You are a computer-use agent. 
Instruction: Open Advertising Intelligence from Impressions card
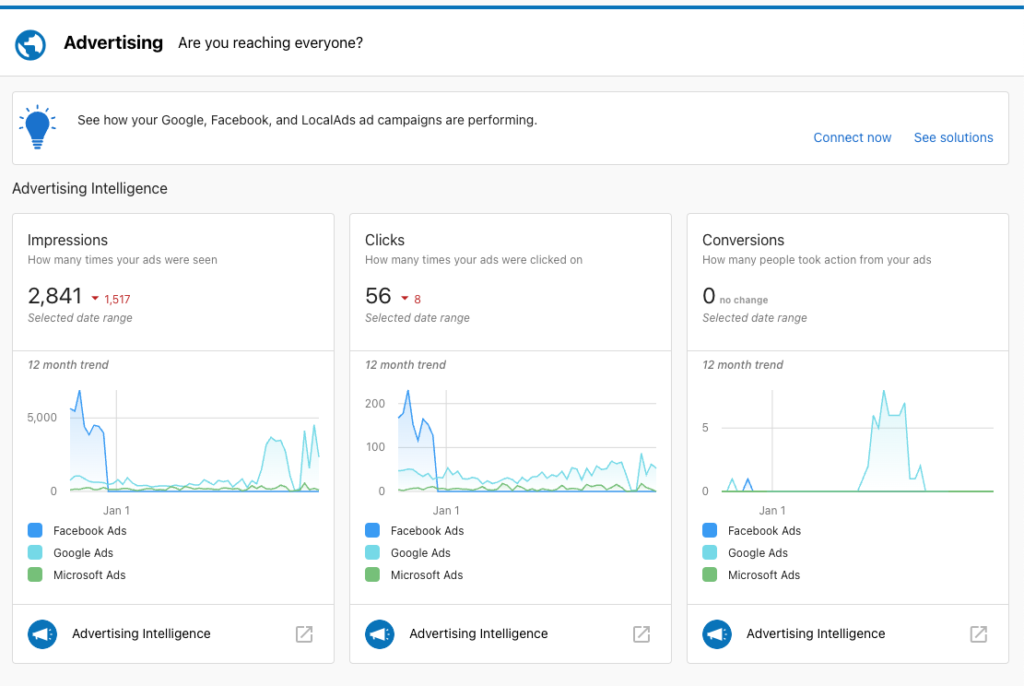coord(141,634)
